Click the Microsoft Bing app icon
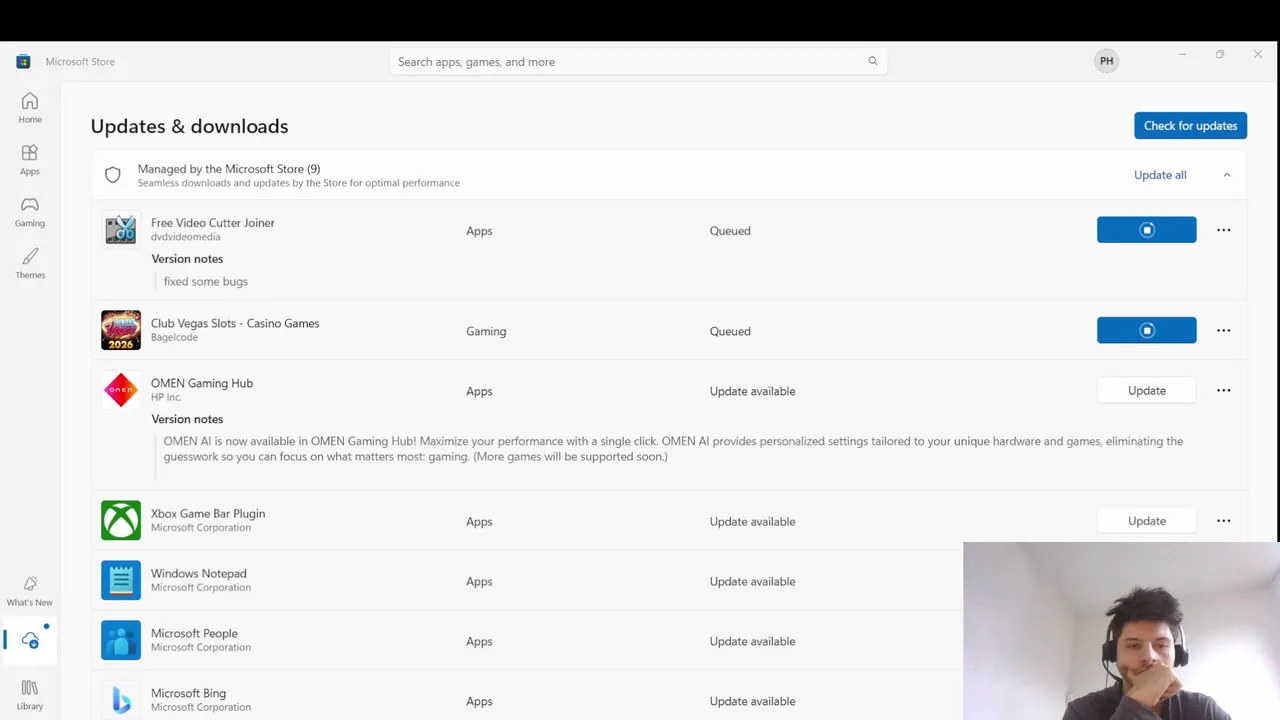 pyautogui.click(x=121, y=700)
